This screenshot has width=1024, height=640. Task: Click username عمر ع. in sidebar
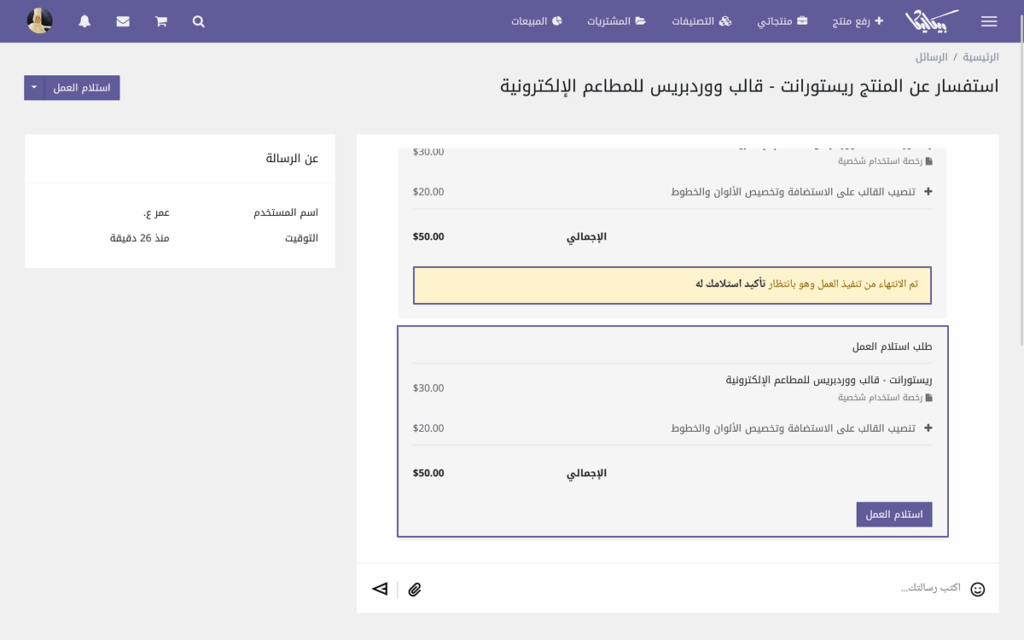click(156, 212)
